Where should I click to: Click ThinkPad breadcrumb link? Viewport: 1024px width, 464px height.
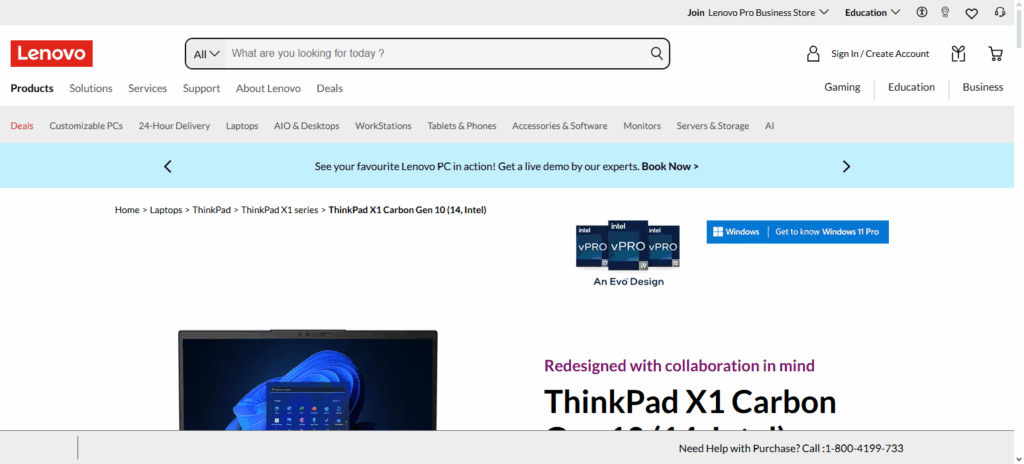[x=212, y=210]
